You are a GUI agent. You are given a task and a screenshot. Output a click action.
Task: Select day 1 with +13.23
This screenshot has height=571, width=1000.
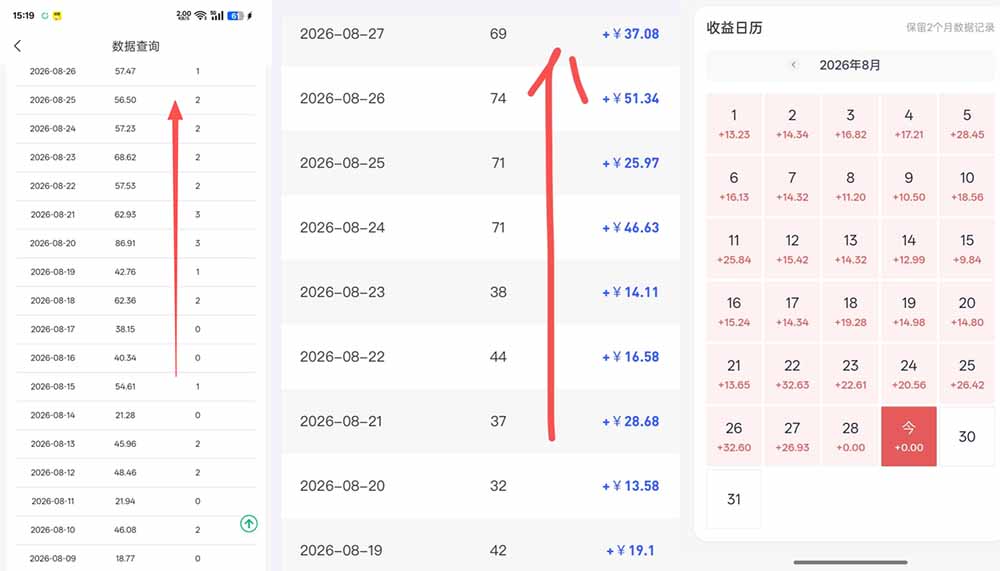pyautogui.click(x=734, y=124)
